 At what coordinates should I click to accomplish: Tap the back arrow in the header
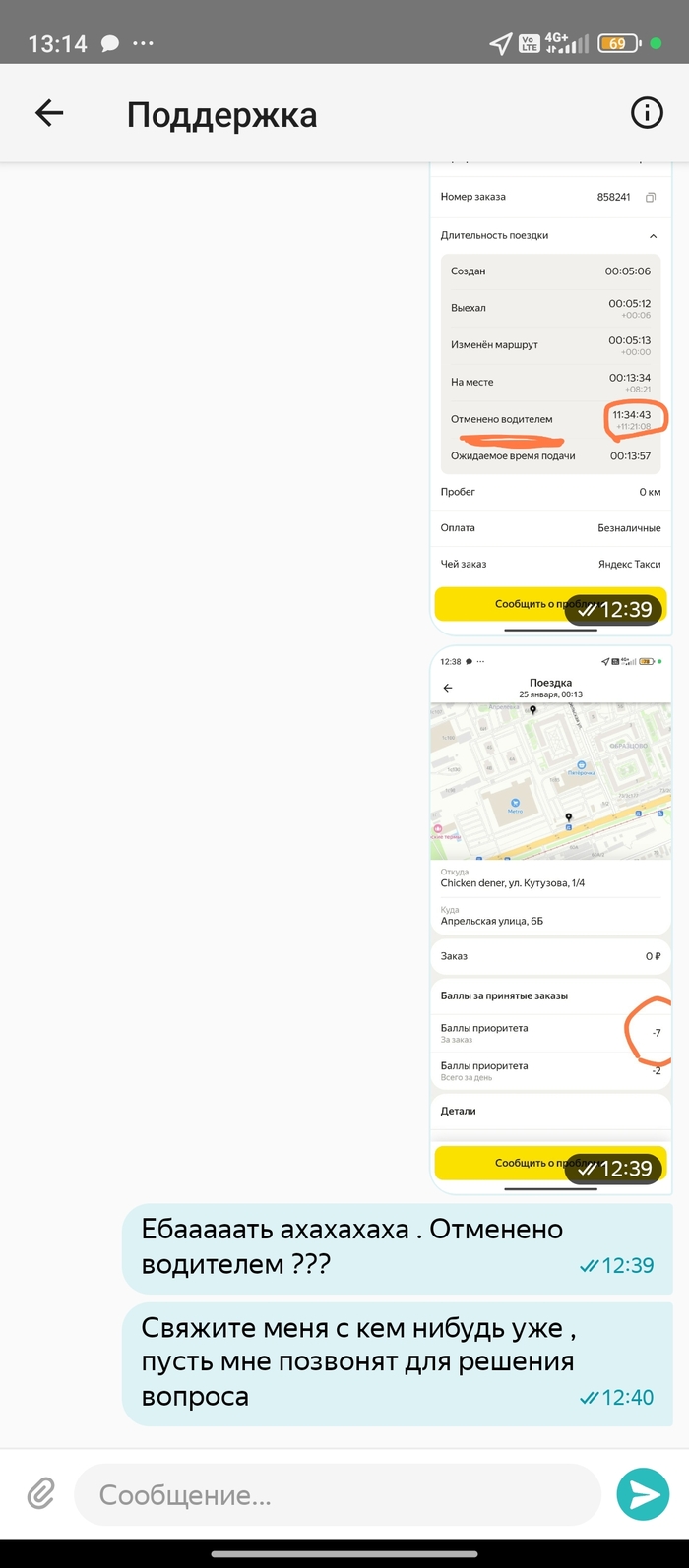coord(49,113)
